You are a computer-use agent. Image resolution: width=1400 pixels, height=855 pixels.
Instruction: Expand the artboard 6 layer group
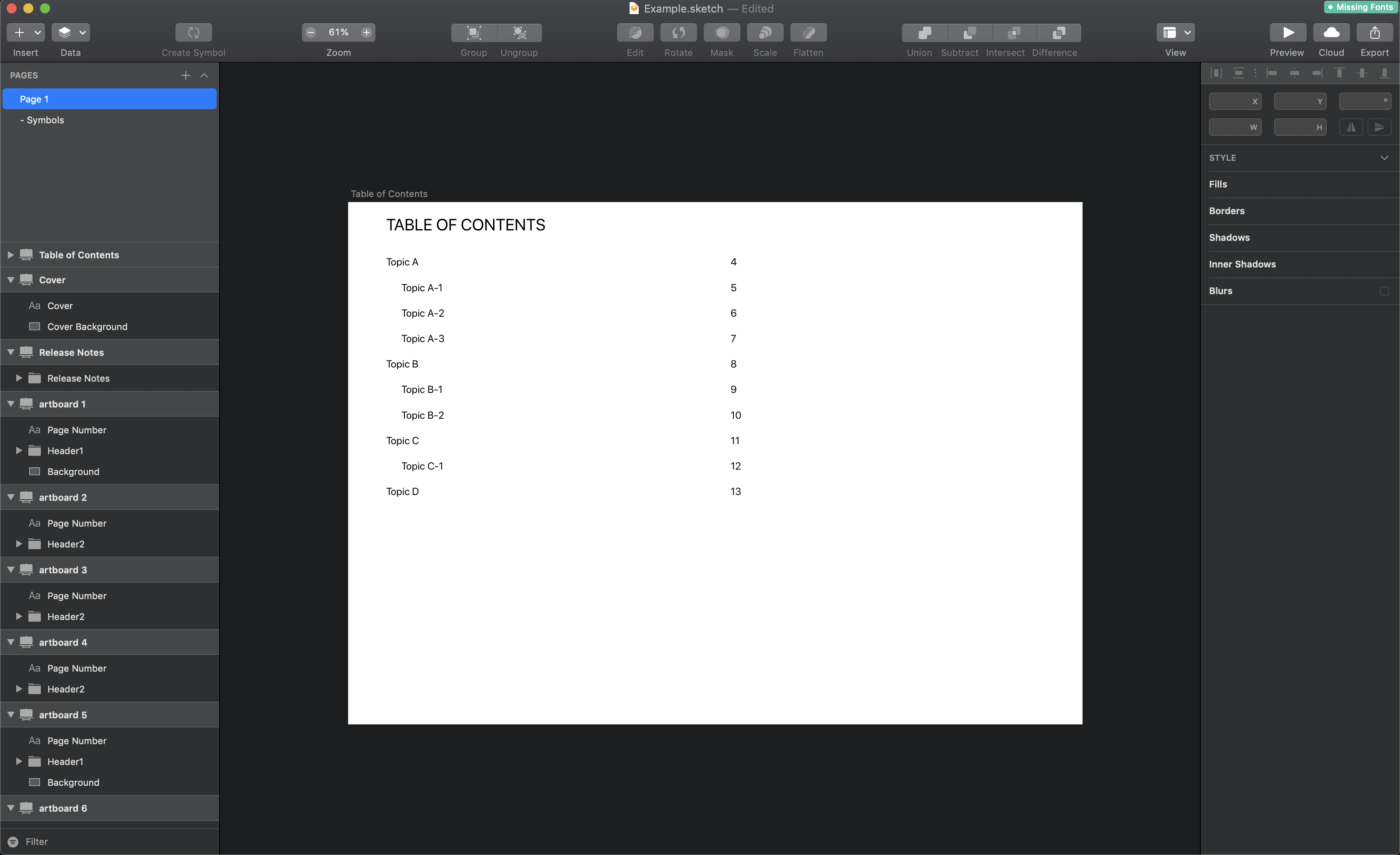click(9, 807)
